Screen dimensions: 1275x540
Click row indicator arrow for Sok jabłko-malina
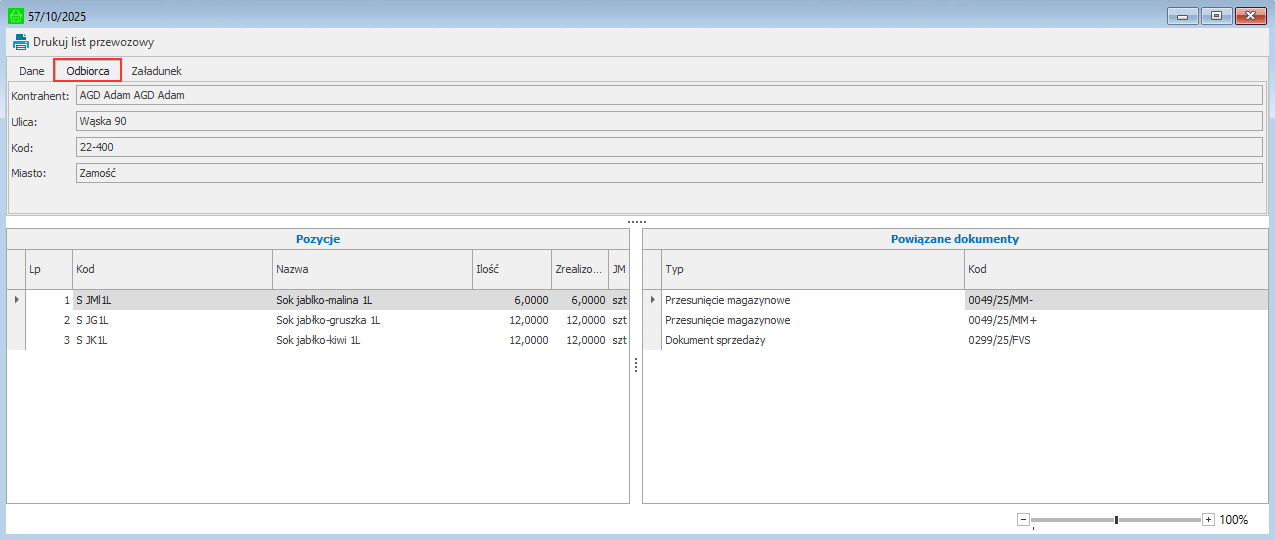point(15,299)
